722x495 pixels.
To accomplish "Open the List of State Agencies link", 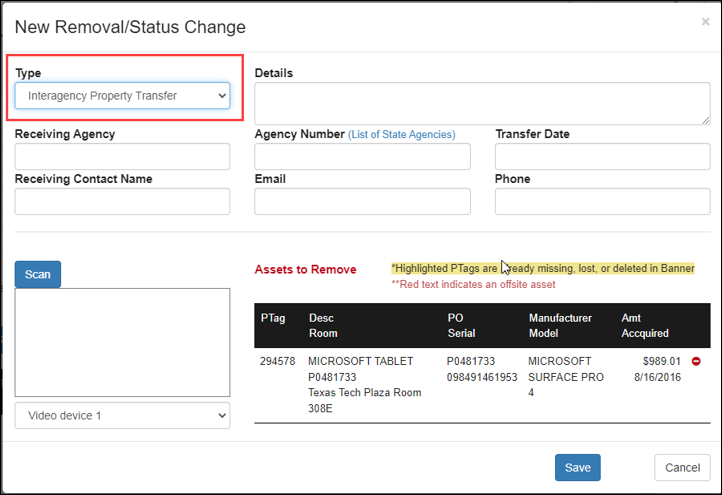I will click(402, 134).
